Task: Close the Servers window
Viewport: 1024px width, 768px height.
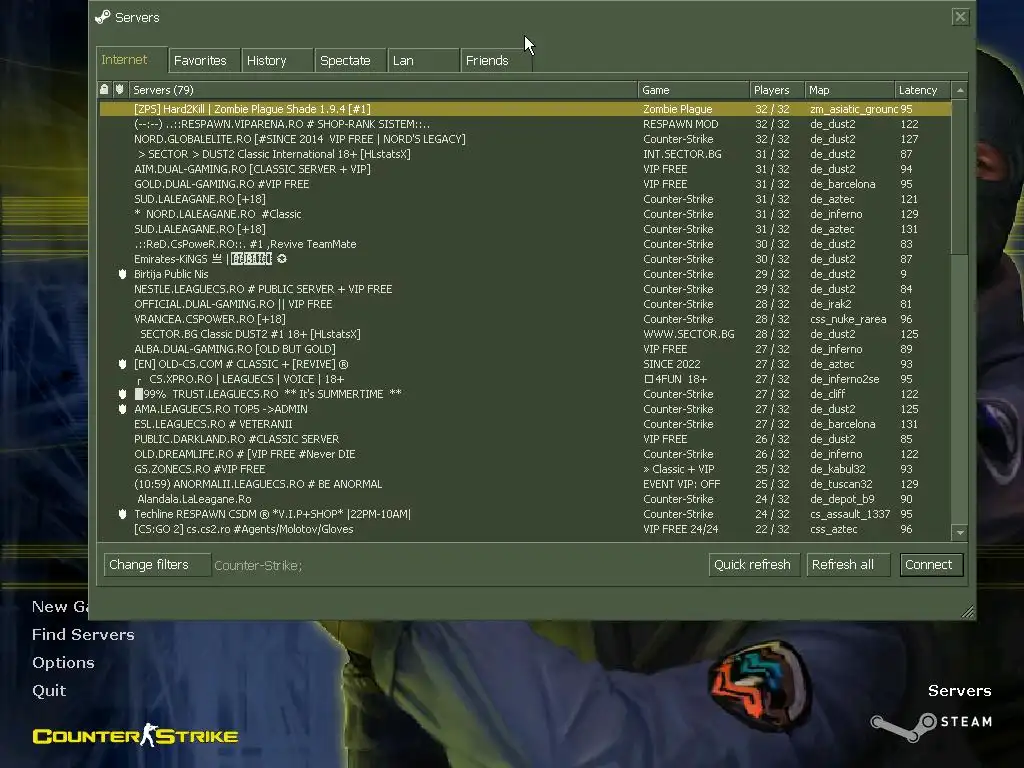Action: click(960, 17)
